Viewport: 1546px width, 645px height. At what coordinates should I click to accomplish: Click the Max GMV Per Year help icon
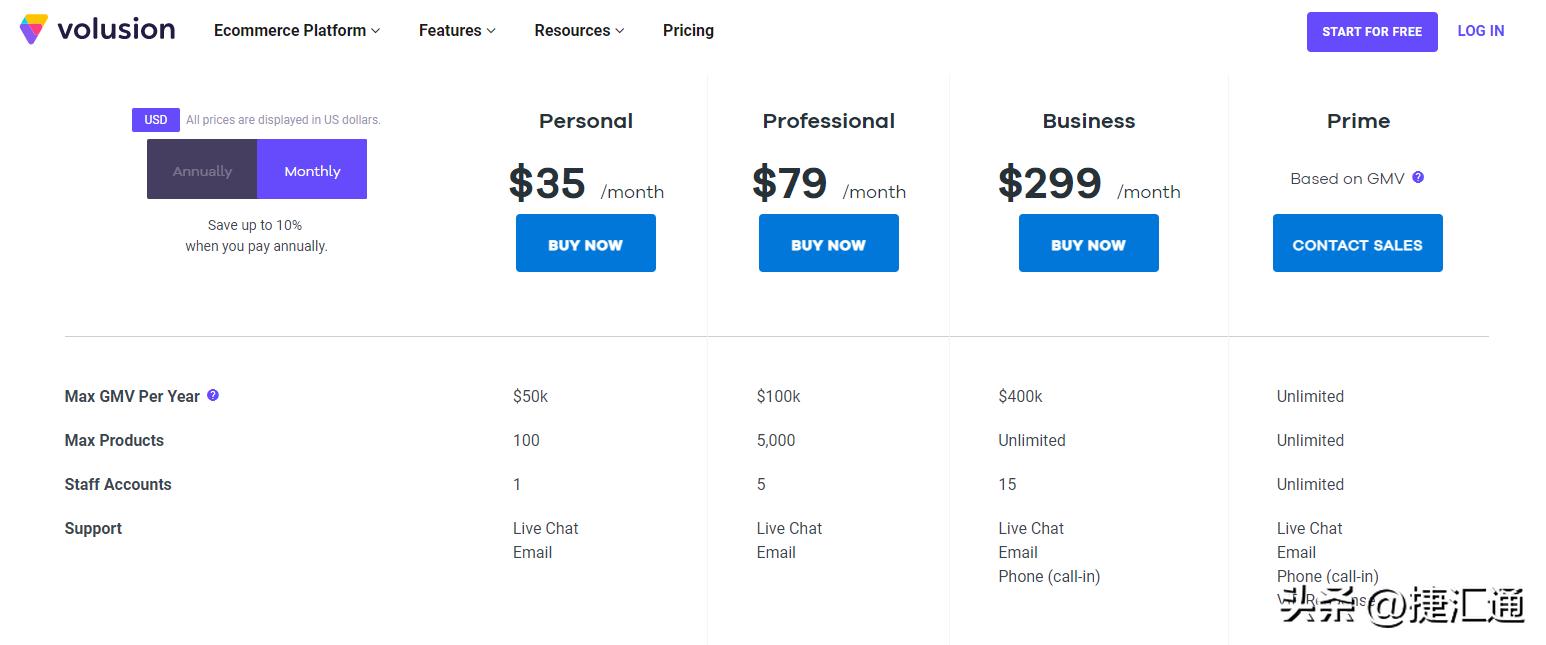coord(213,395)
